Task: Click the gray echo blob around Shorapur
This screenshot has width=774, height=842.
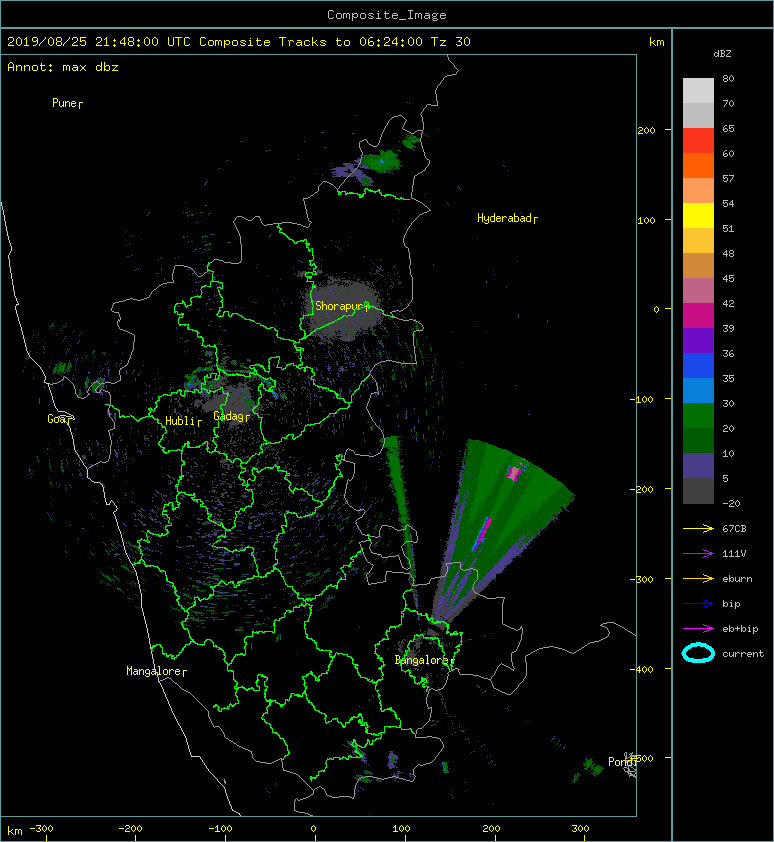Action: pyautogui.click(x=344, y=309)
